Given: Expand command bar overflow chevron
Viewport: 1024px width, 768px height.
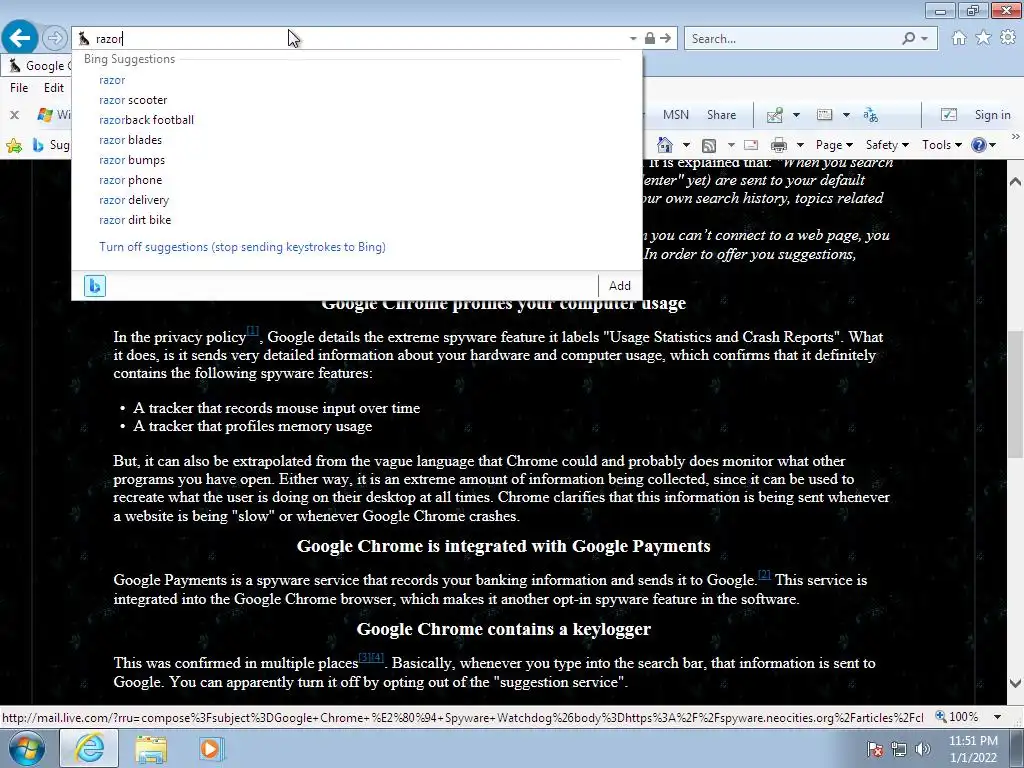Looking at the screenshot, I should coord(1016,137).
